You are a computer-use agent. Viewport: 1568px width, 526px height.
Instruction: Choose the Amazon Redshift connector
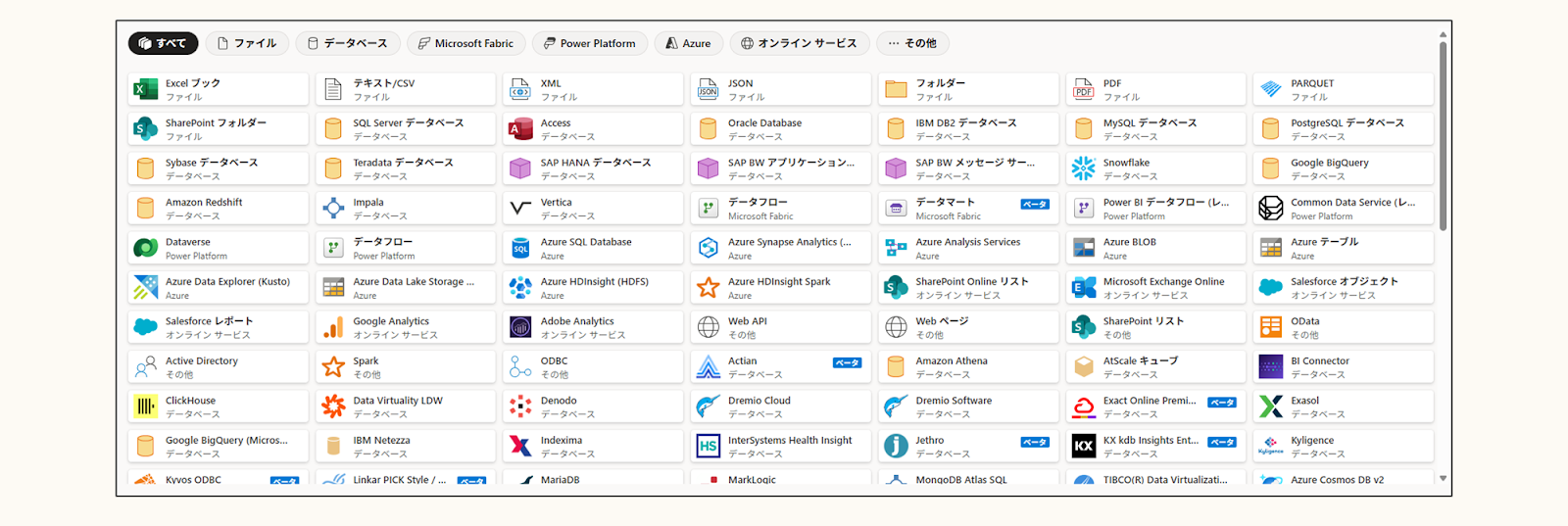(x=219, y=209)
